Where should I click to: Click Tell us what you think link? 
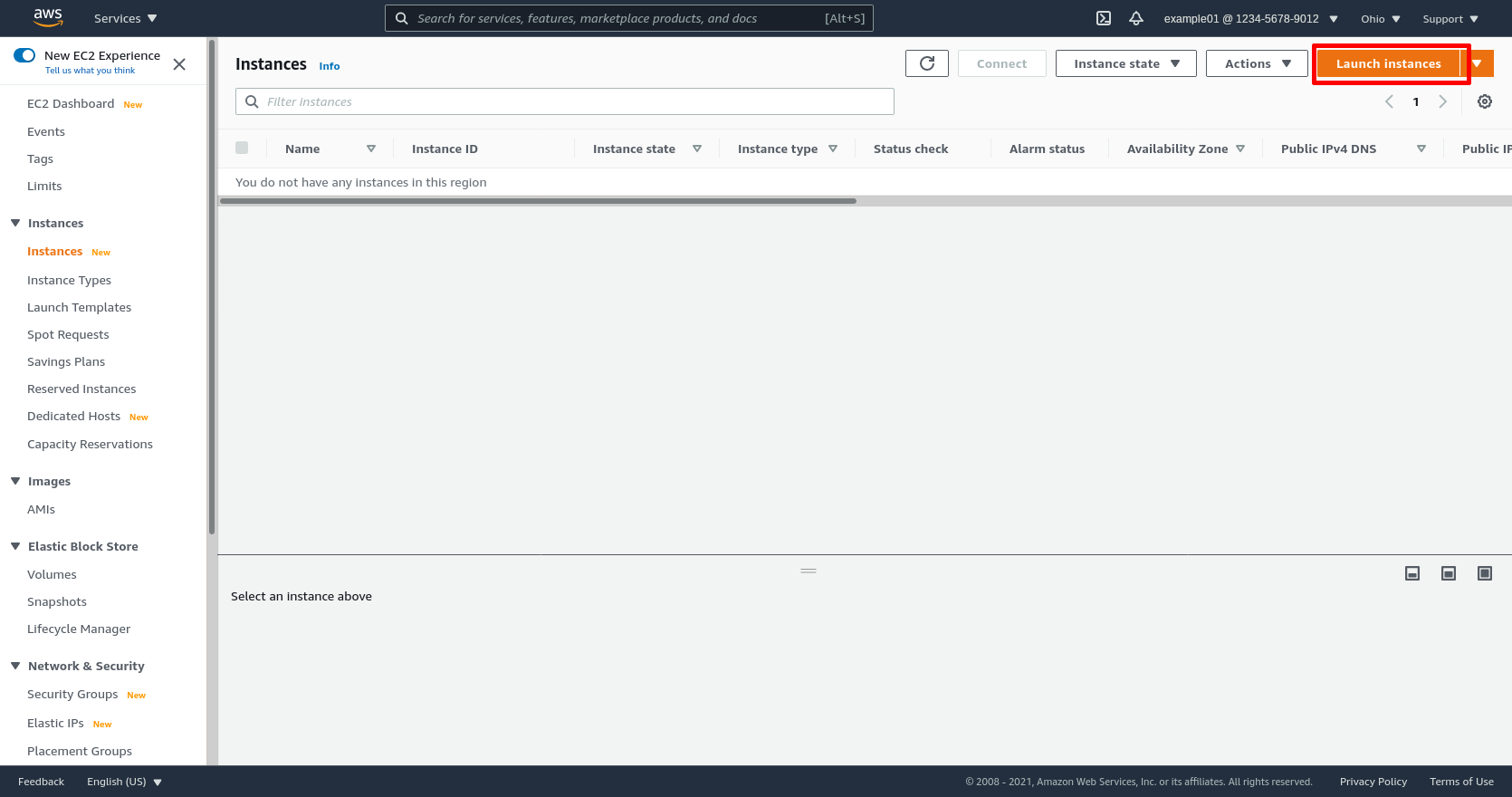coord(90,71)
